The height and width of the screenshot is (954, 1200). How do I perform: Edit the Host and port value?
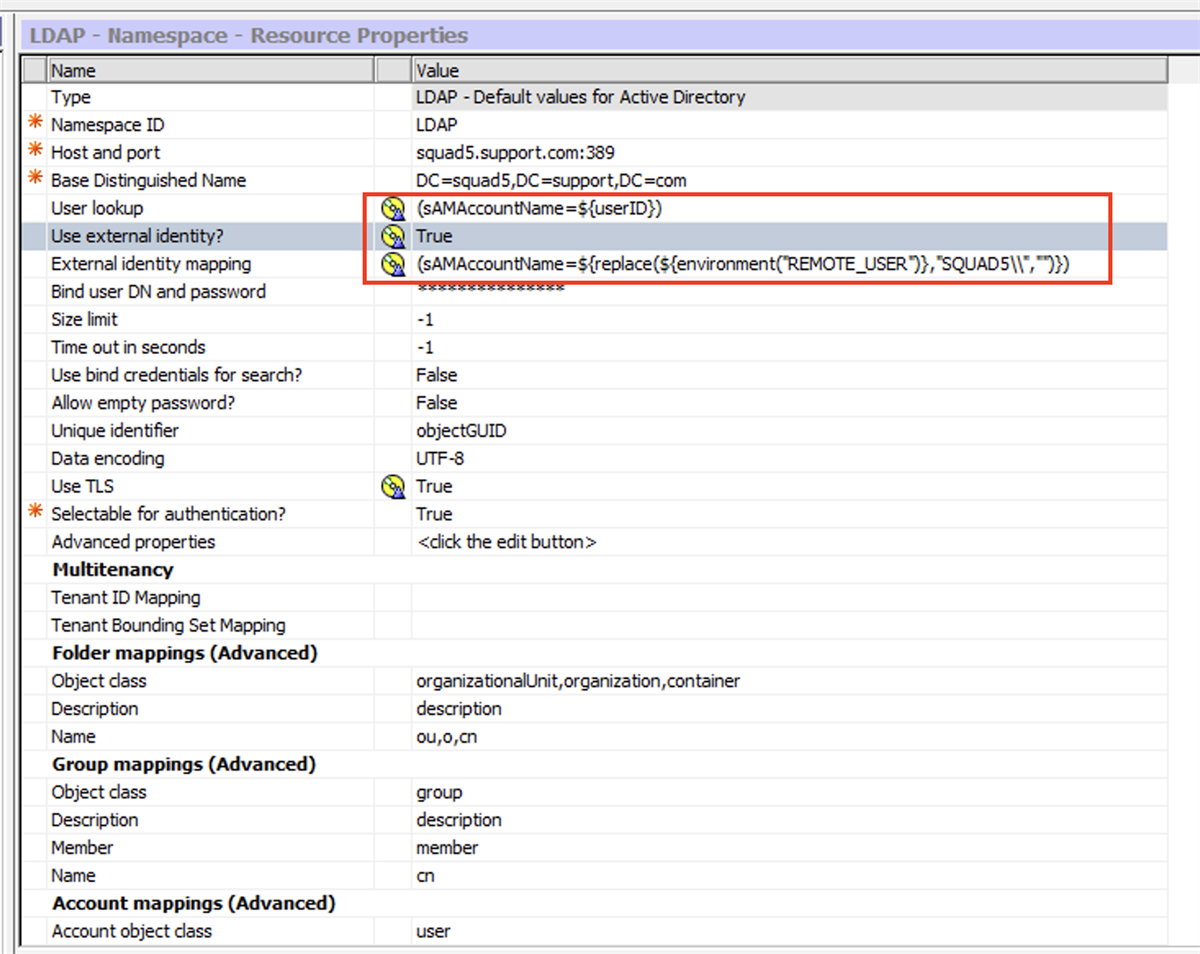click(x=515, y=153)
